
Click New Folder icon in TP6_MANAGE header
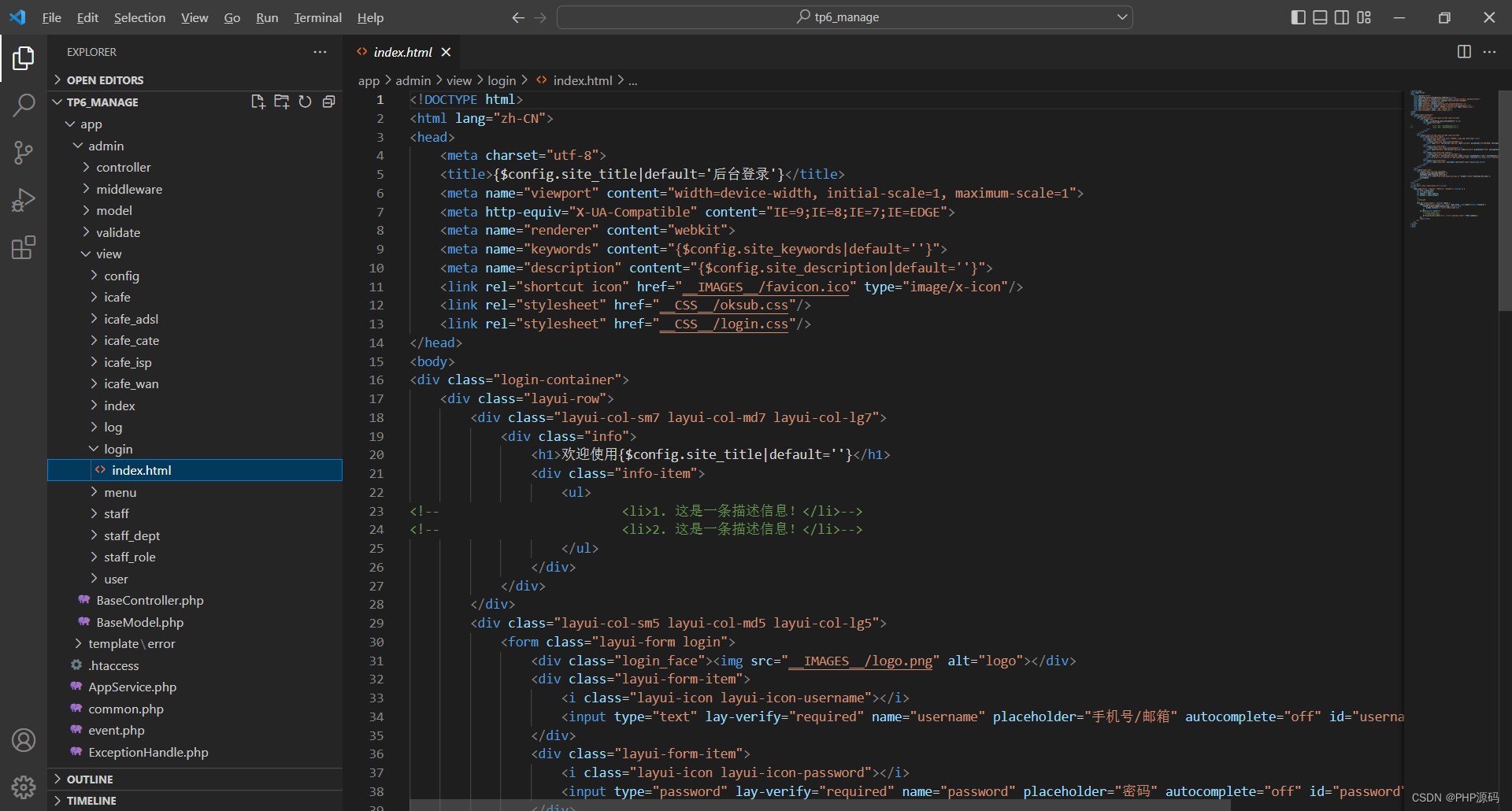(281, 102)
